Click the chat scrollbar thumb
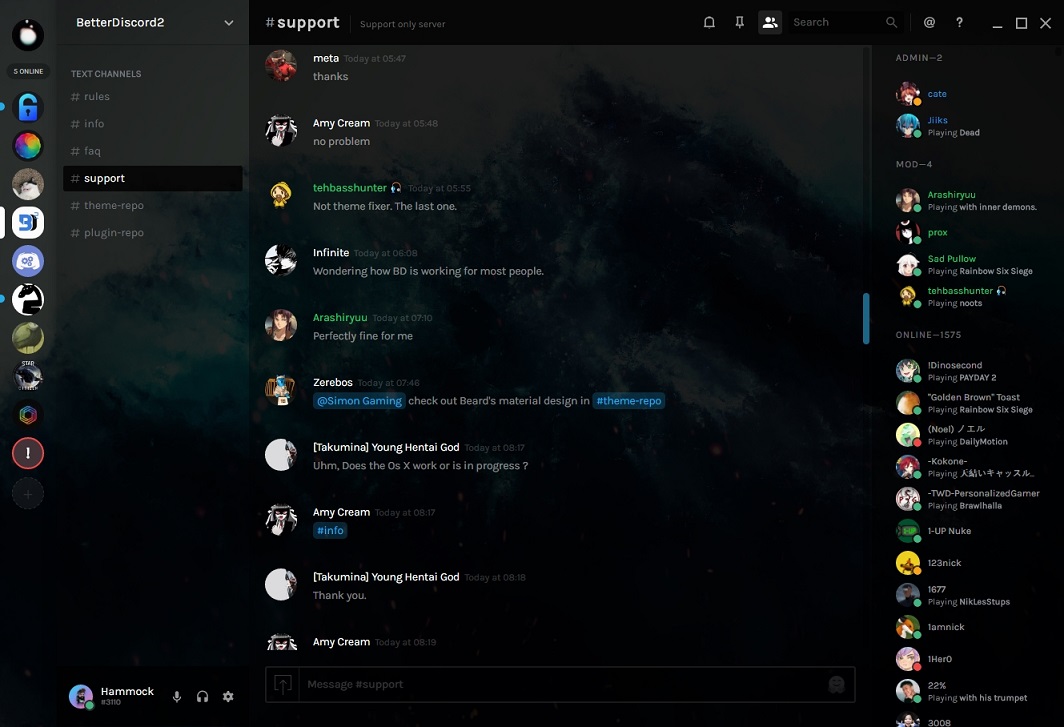This screenshot has height=727, width=1064. pos(866,318)
